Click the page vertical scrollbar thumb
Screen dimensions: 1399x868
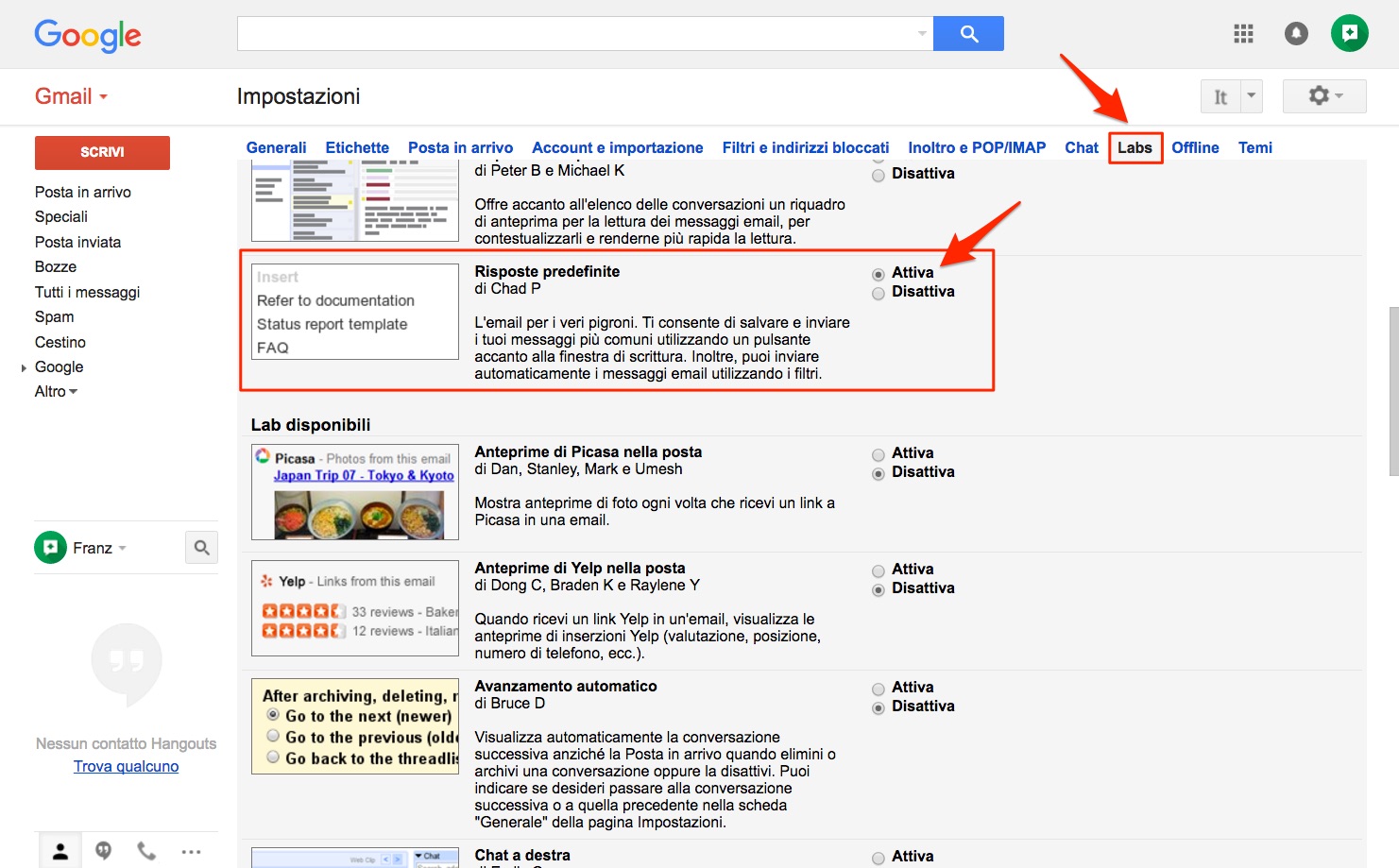pyautogui.click(x=1393, y=391)
